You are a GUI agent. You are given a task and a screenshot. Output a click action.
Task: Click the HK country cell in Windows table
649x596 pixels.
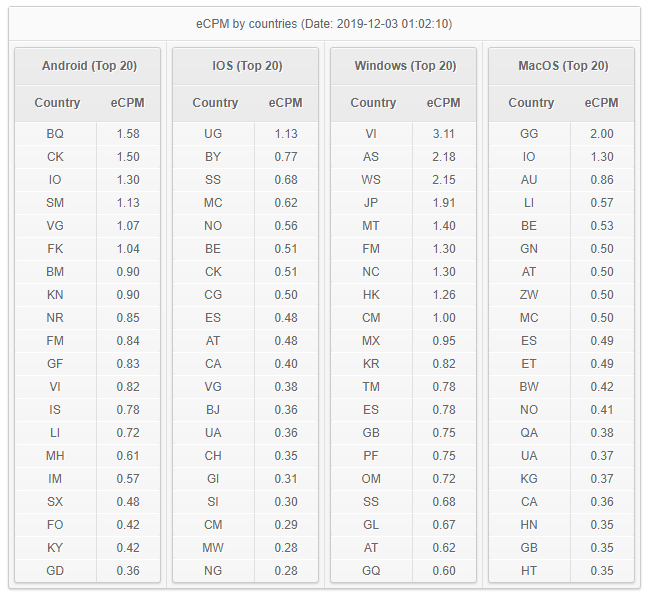tap(371, 295)
